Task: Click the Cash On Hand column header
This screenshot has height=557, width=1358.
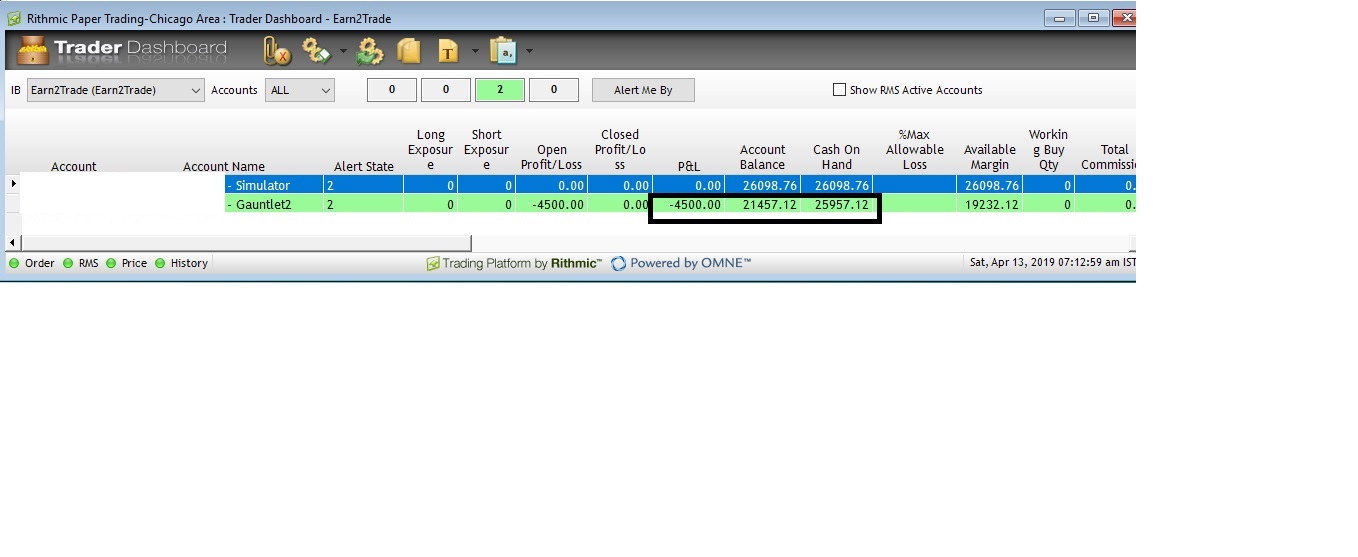Action: pyautogui.click(x=837, y=157)
